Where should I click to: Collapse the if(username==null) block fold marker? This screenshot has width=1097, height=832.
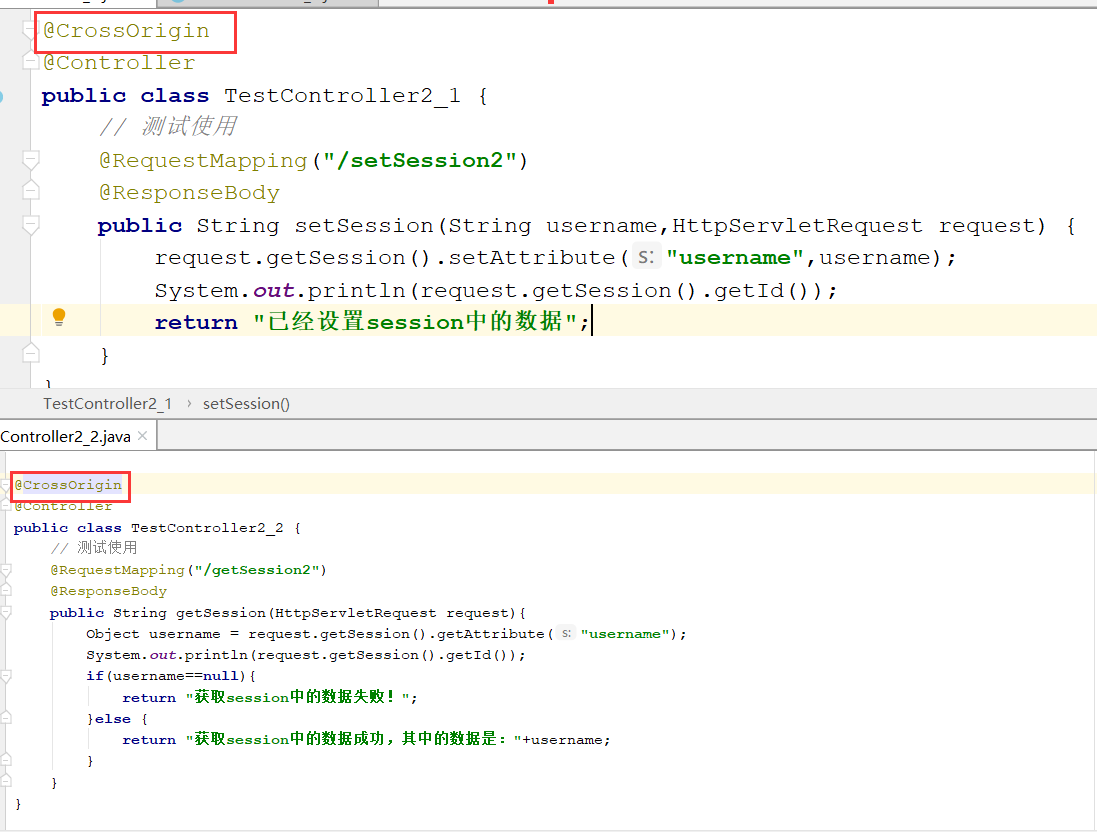click(x=6, y=676)
